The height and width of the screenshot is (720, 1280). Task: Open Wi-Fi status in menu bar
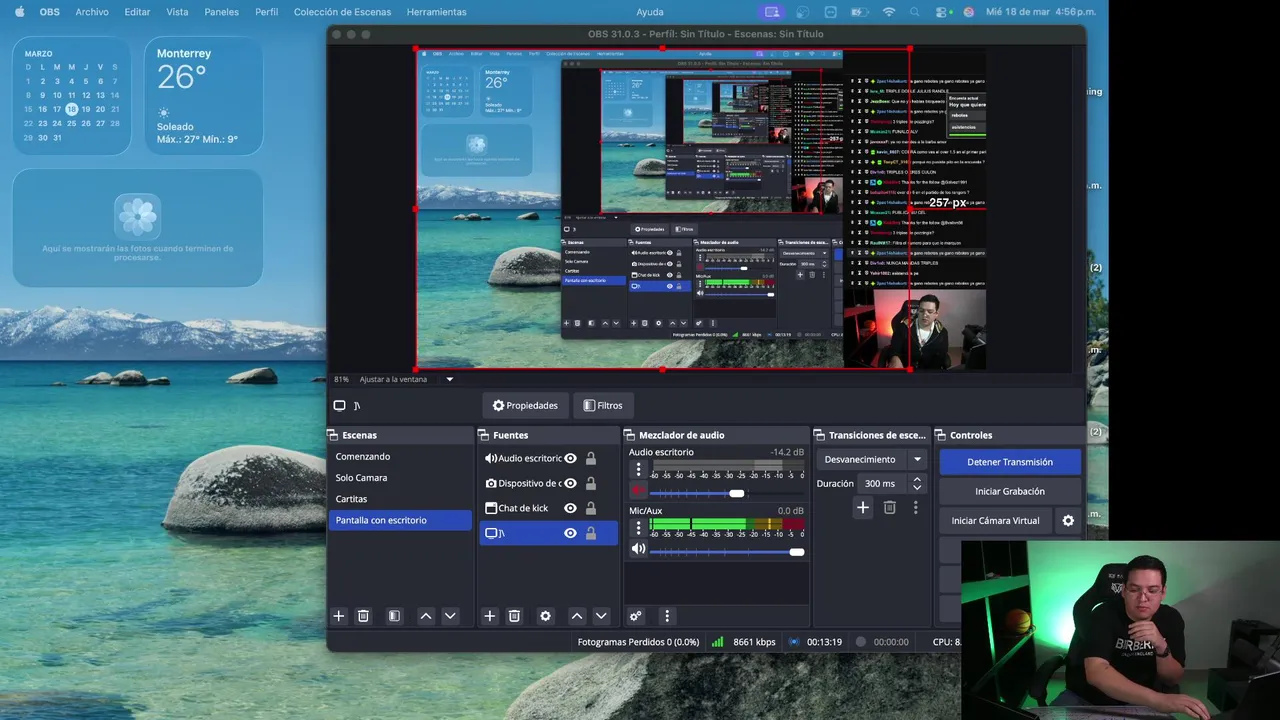tap(889, 12)
